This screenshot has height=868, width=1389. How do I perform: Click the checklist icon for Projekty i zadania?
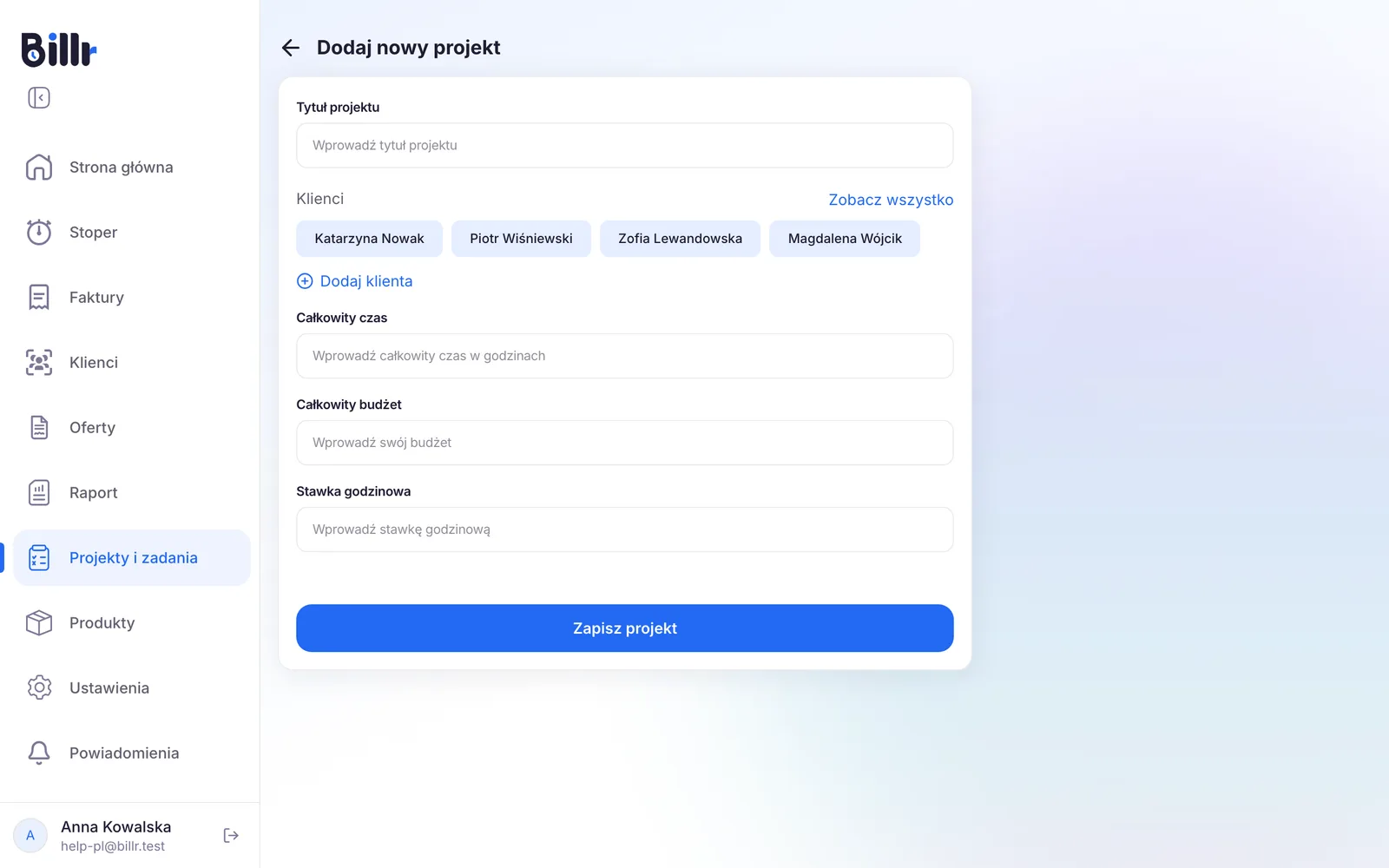(x=39, y=557)
